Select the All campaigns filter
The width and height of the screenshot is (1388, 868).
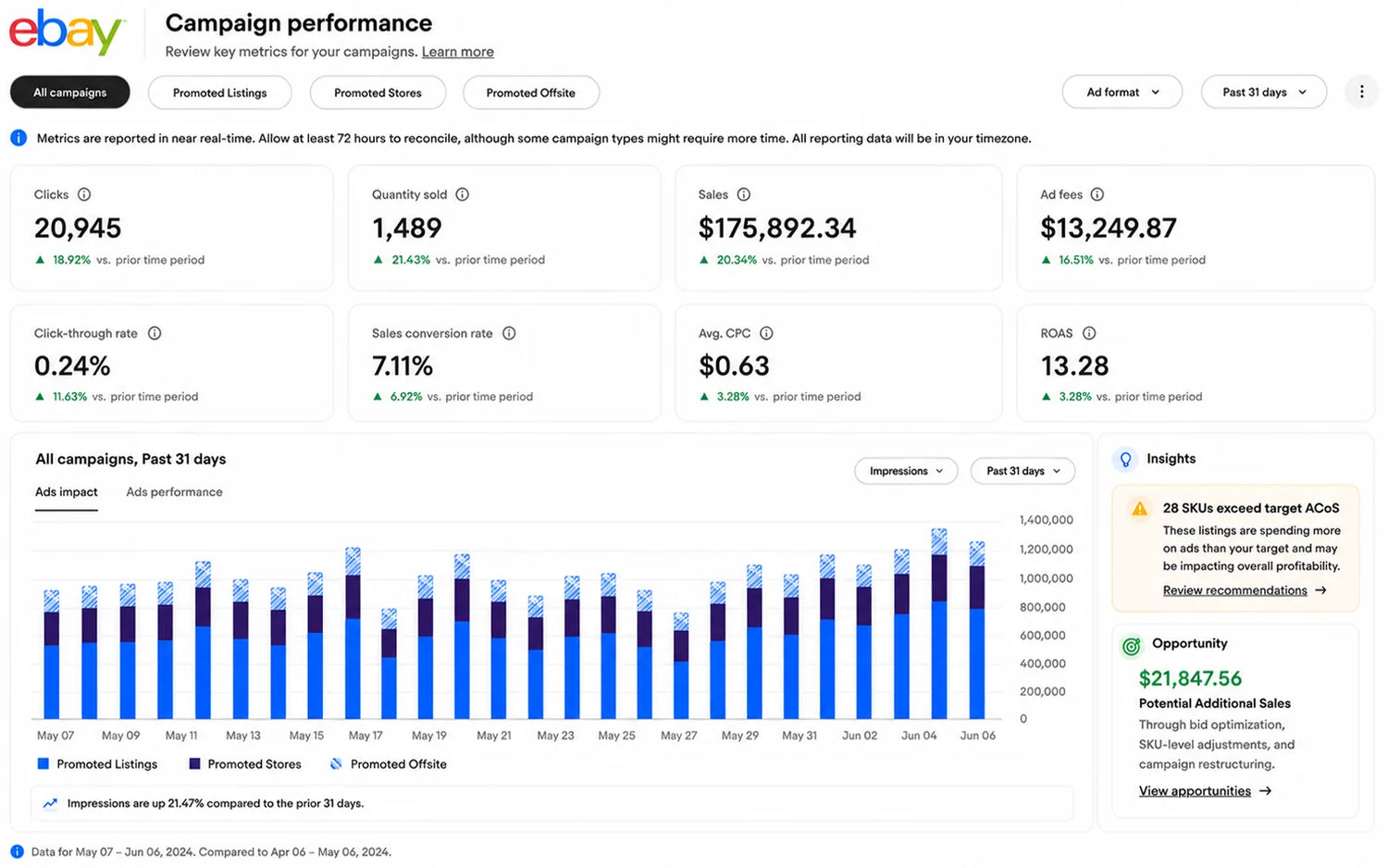pyautogui.click(x=70, y=93)
